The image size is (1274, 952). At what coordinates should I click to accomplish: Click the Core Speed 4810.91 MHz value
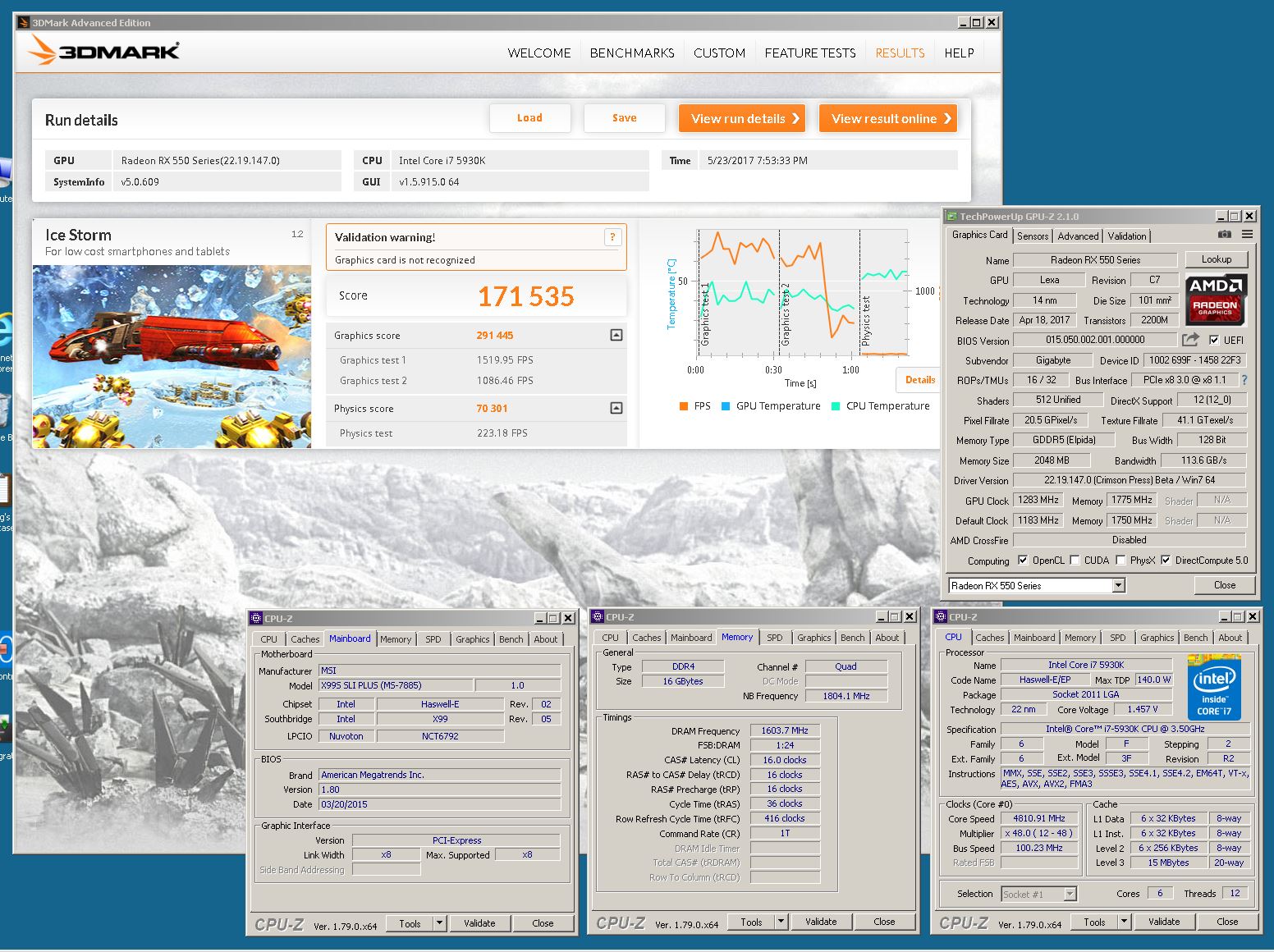click(x=1038, y=818)
